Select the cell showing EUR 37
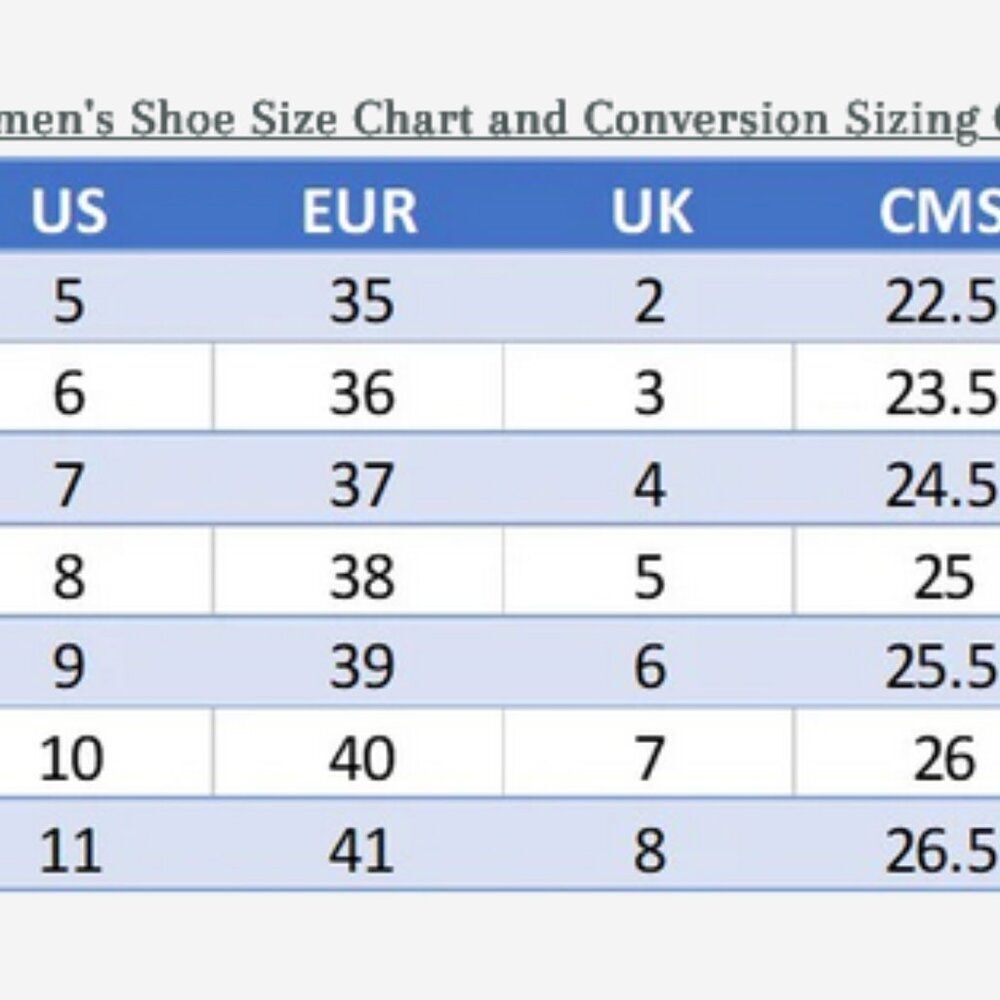The image size is (1000, 1000). click(361, 485)
